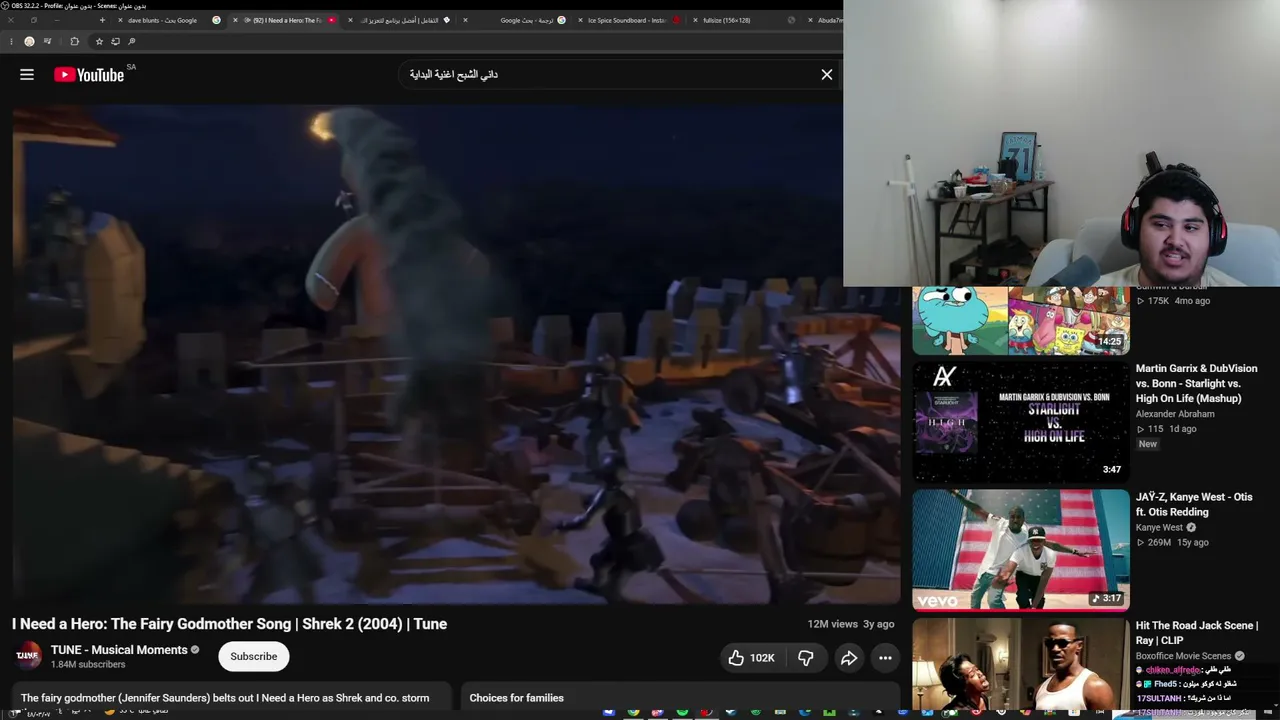Click the 269M 15y ago view count
1280x720 pixels.
(x=1173, y=543)
